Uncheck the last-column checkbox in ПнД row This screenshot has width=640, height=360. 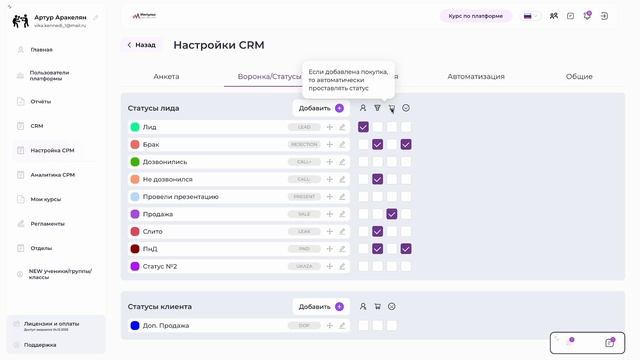click(406, 249)
